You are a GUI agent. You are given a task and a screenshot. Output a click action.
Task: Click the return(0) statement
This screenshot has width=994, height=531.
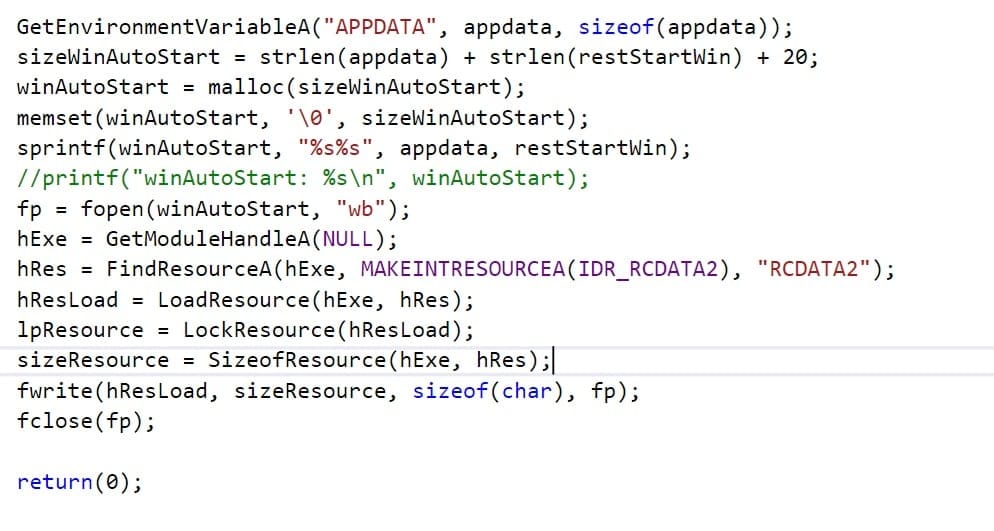[x=80, y=482]
